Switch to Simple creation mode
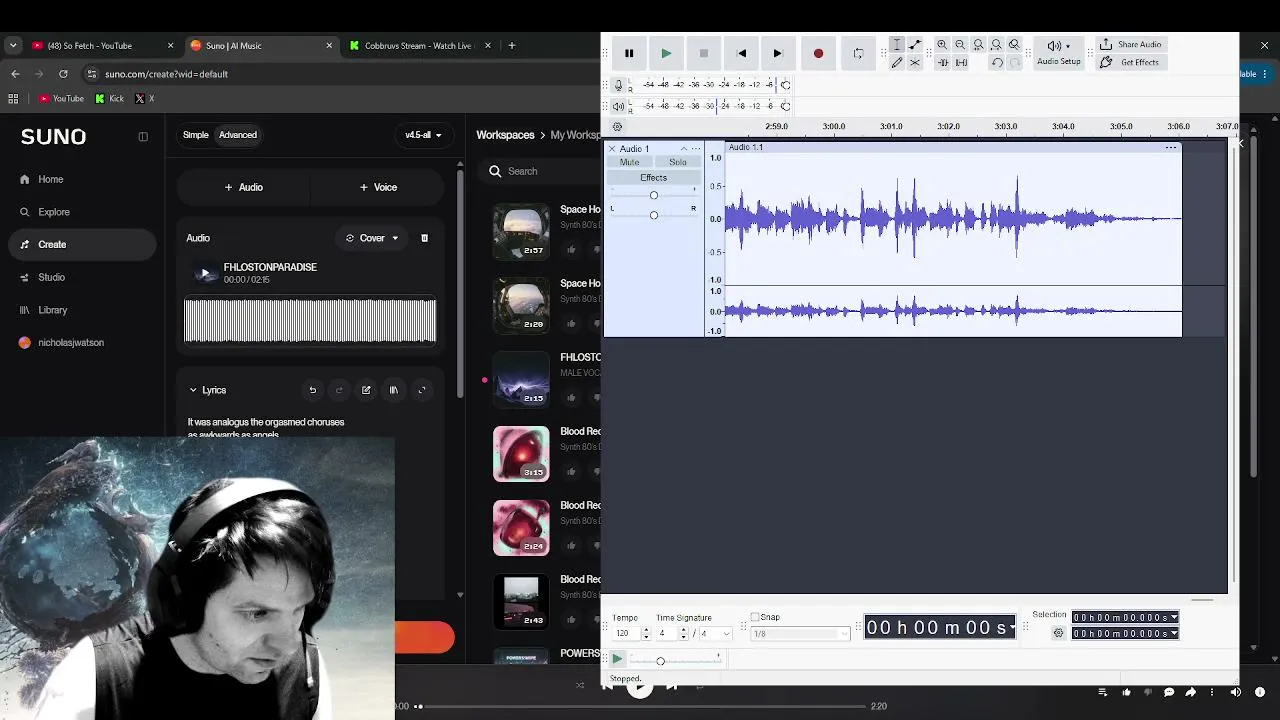This screenshot has height=720, width=1280. point(196,135)
